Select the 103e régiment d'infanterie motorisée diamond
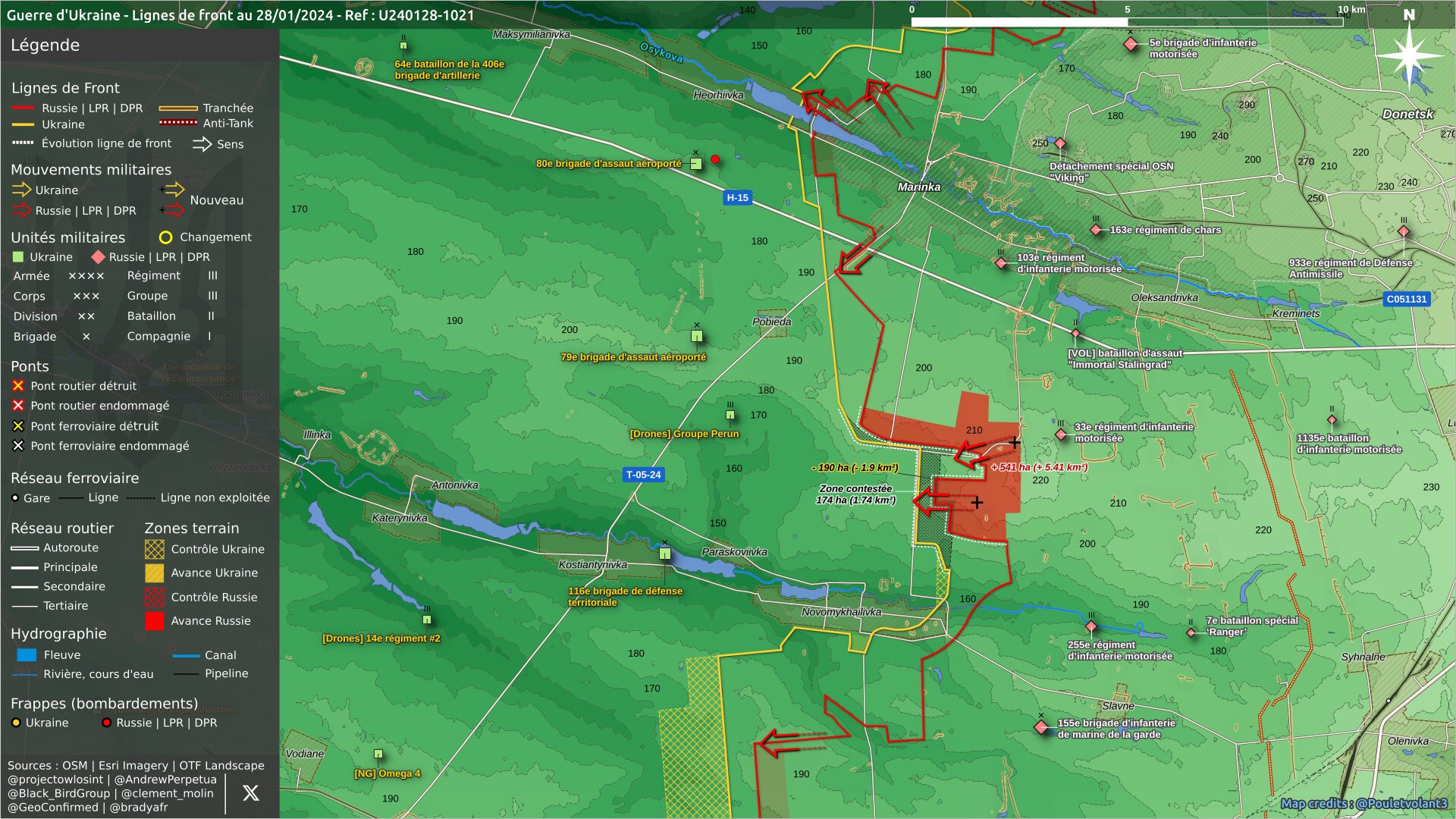 tap(1001, 263)
